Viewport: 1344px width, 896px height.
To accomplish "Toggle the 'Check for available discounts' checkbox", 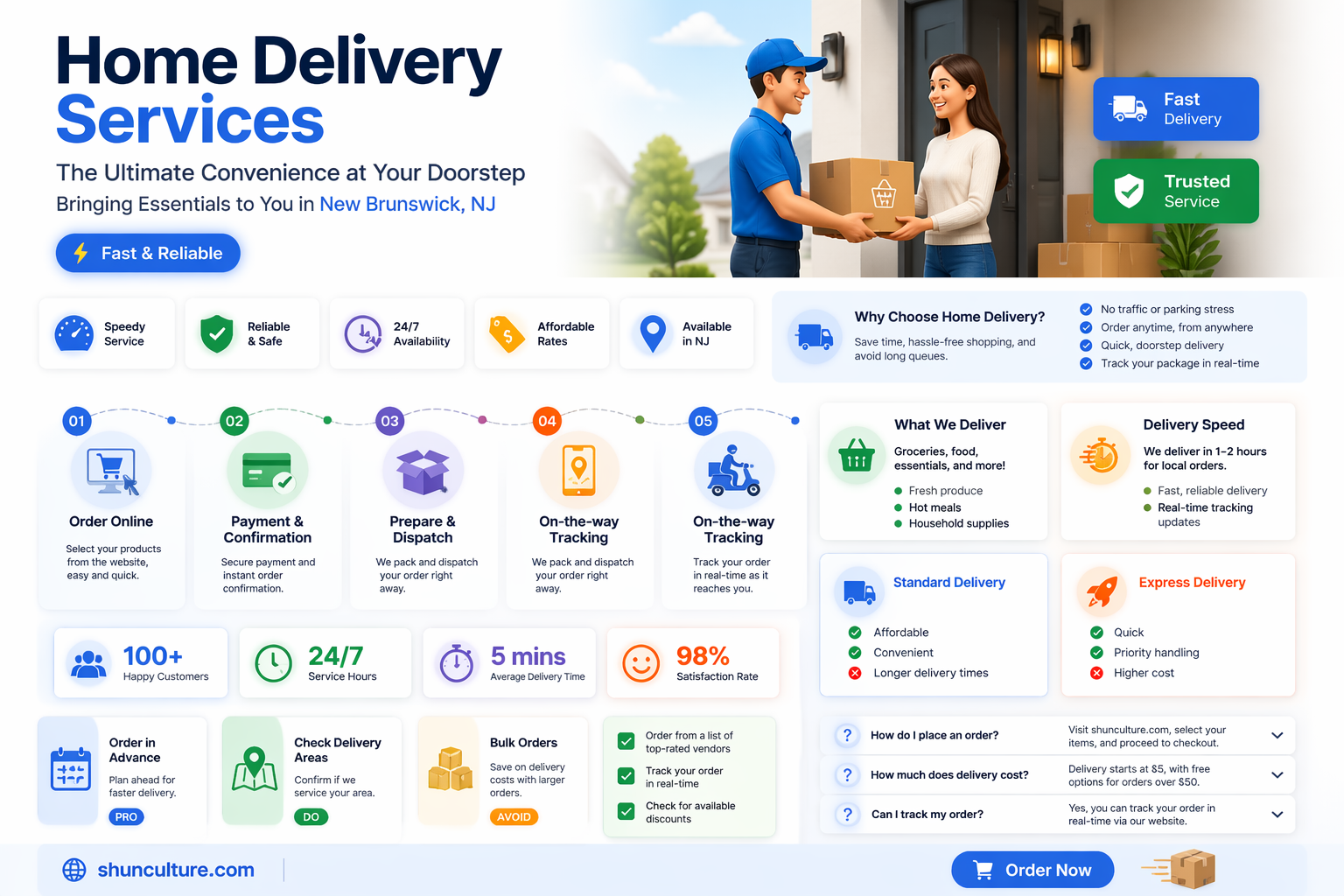I will click(626, 811).
